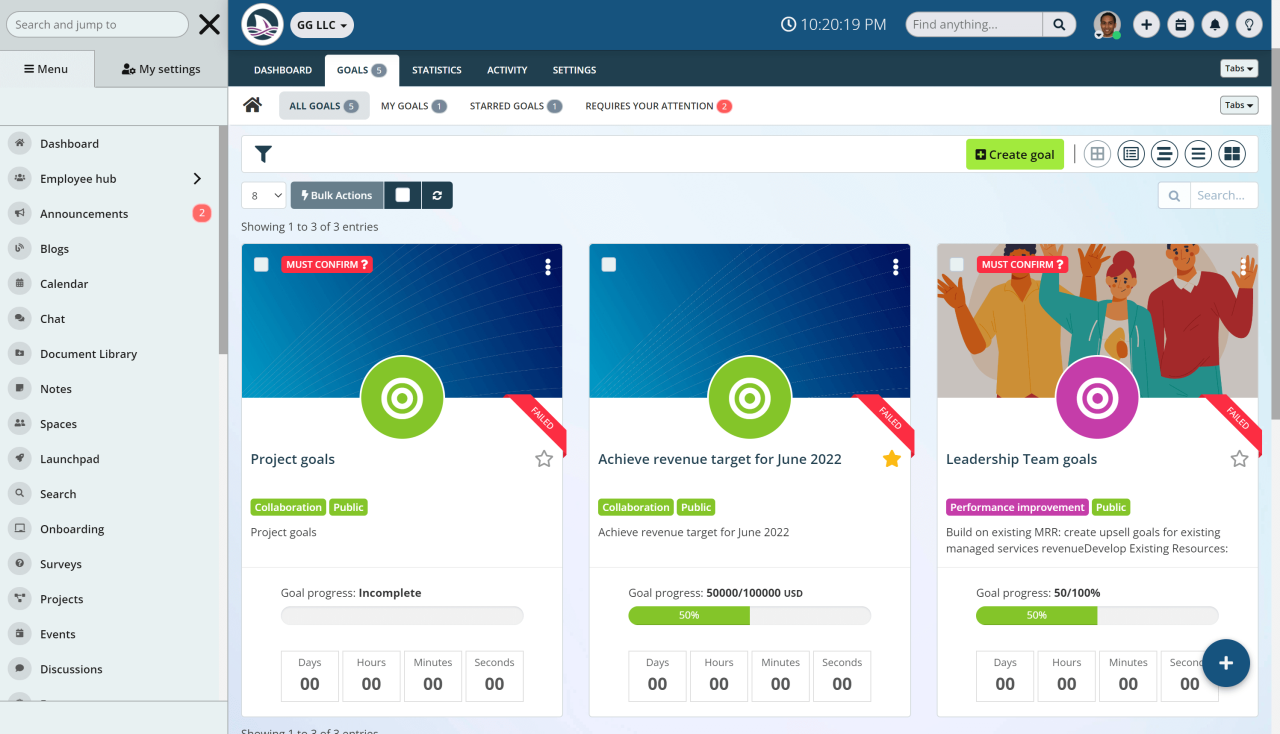Open the Requires Your Attention tab
This screenshot has width=1280, height=734.
pos(650,105)
